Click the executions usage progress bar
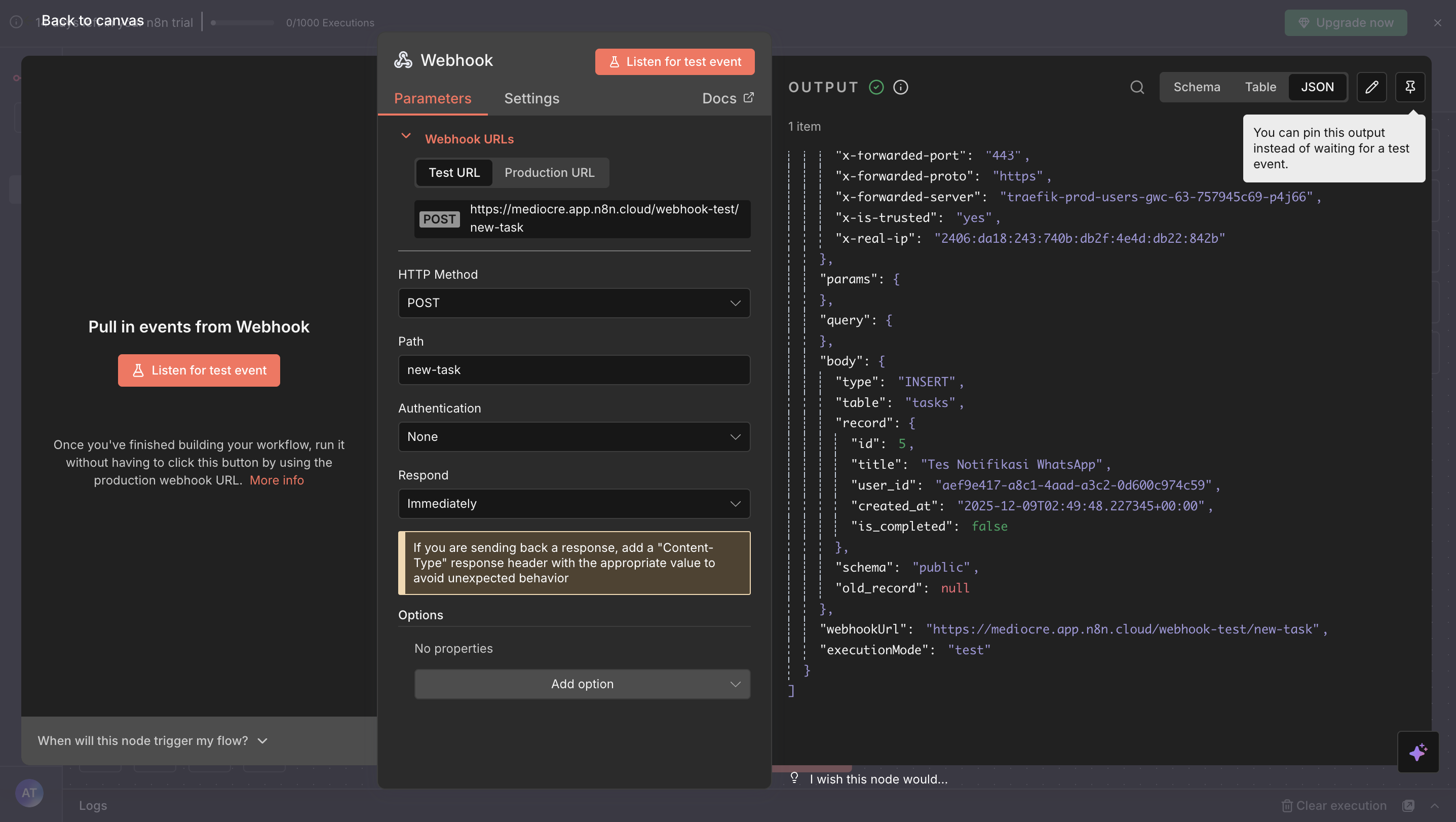 [x=242, y=23]
